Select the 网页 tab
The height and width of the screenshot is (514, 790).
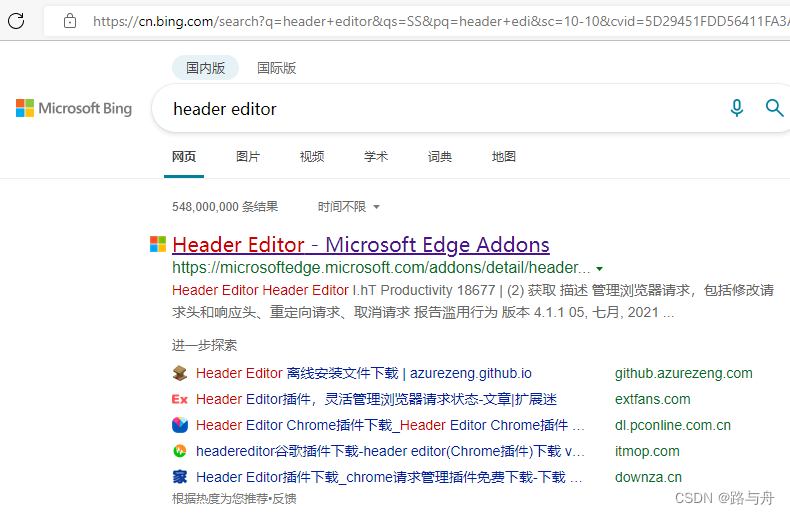184,157
